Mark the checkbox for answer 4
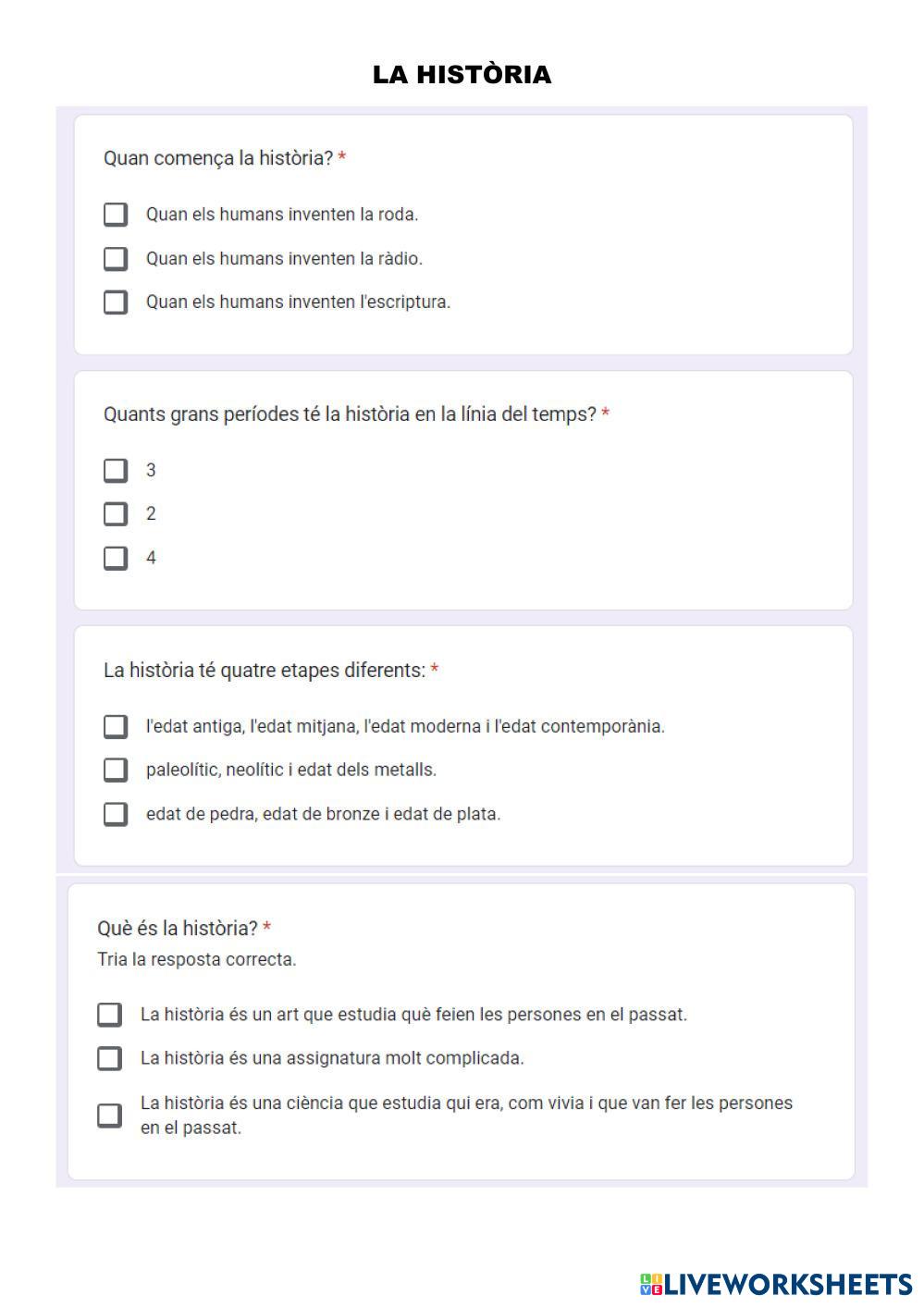This screenshot has width=924, height=1307. [116, 558]
